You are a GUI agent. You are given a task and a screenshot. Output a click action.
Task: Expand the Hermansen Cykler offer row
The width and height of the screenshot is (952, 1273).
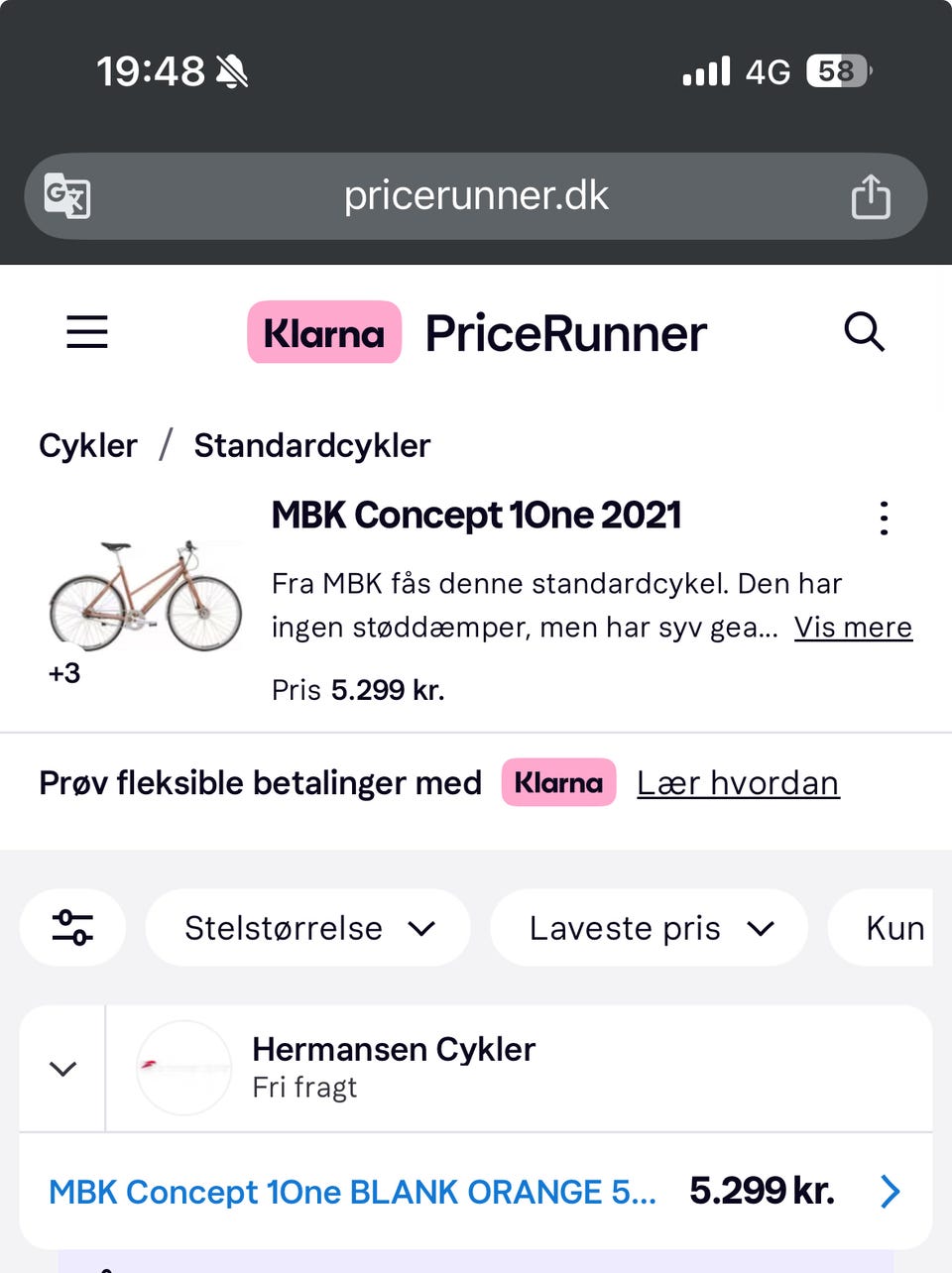[63, 1069]
